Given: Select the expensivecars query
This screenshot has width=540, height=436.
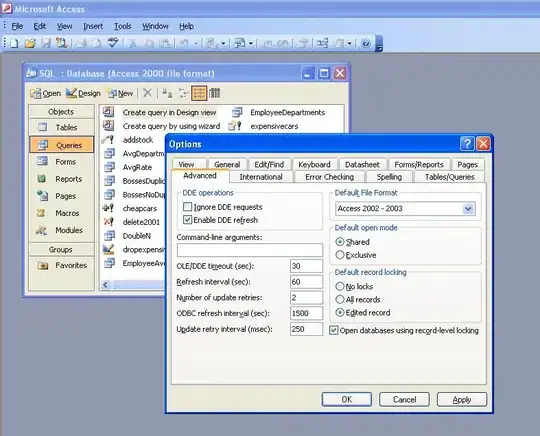Looking at the screenshot, I should 274,126.
